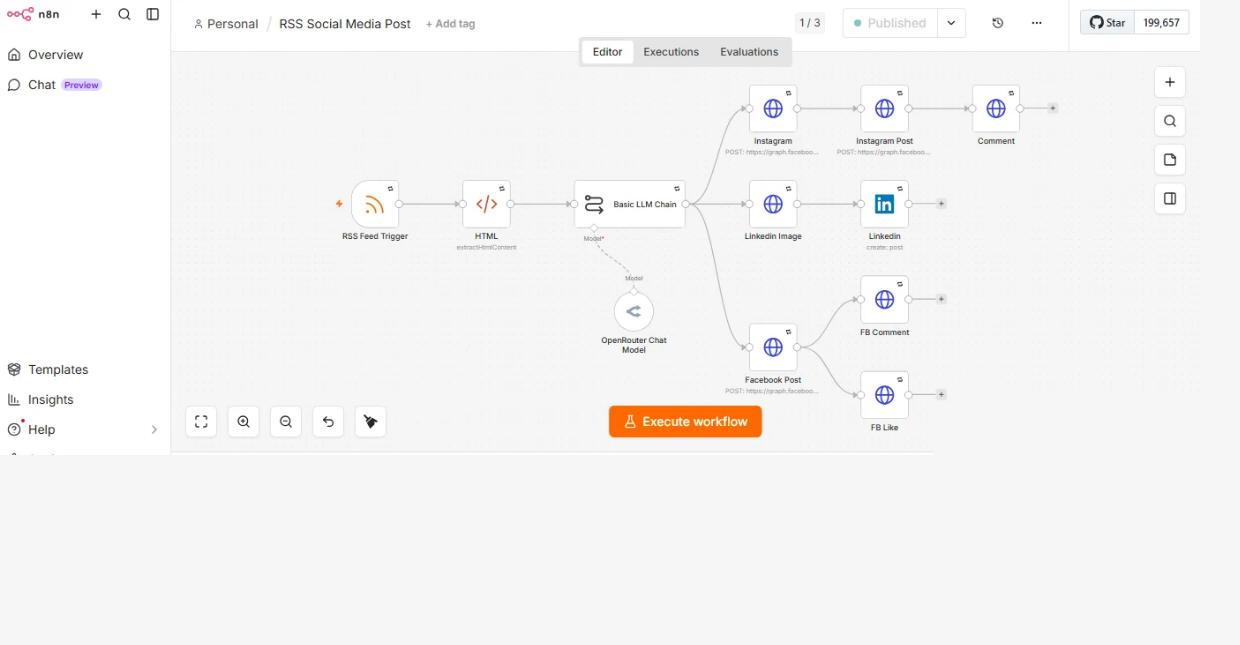Open the dropdown arrow beside Published
The width and height of the screenshot is (1240, 645).
[951, 23]
